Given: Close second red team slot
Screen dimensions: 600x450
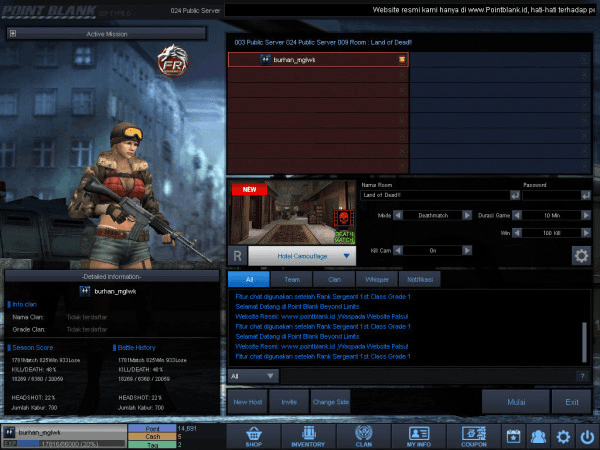Looking at the screenshot, I should tap(402, 75).
